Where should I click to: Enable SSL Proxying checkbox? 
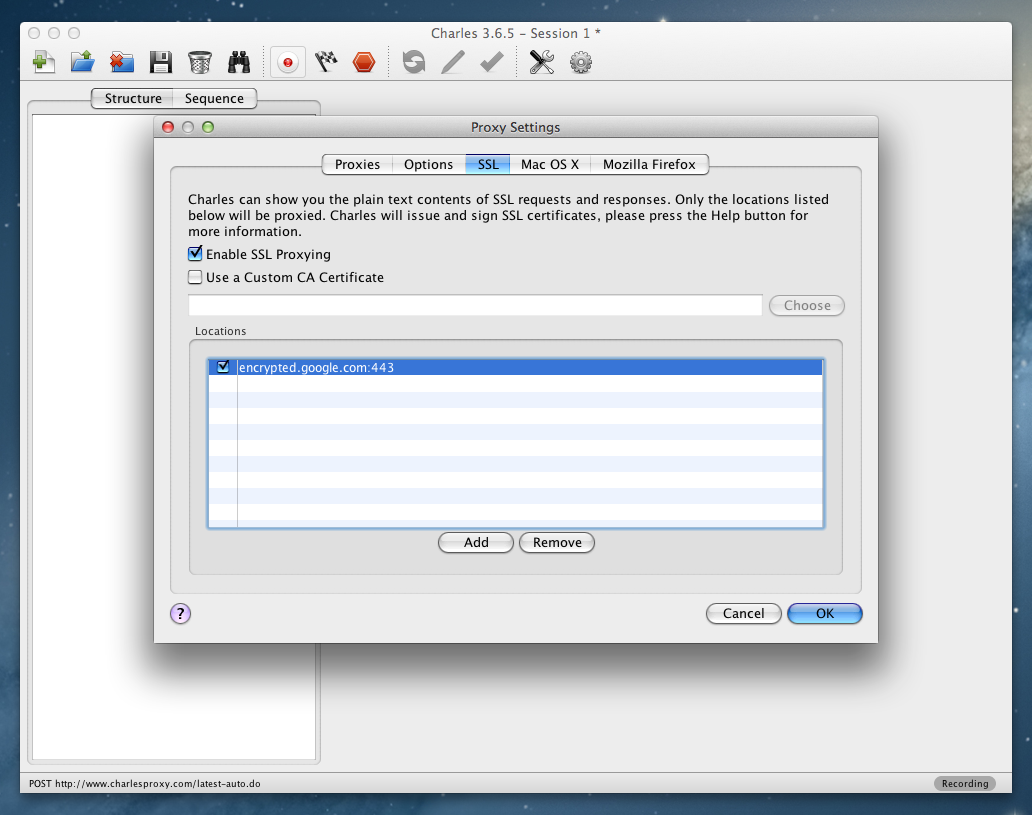195,253
